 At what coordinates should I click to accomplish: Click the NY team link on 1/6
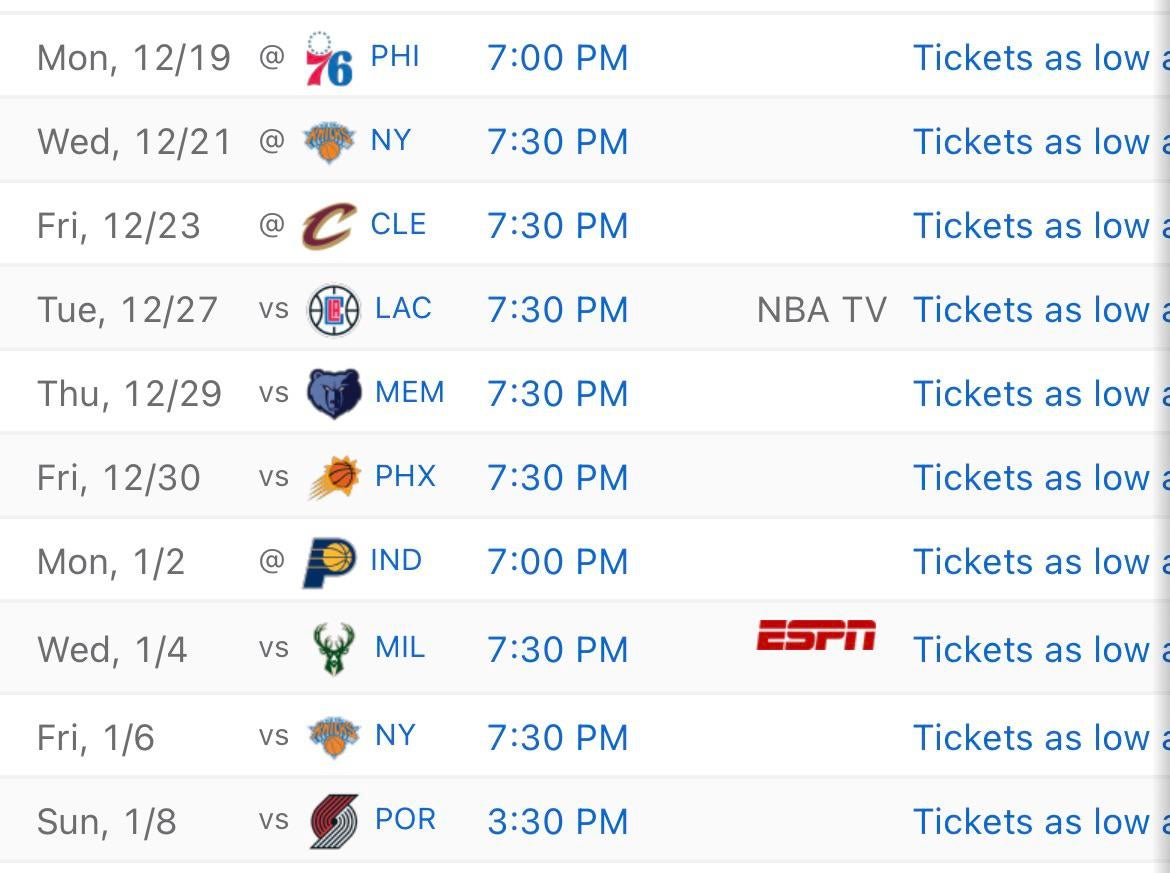click(395, 736)
